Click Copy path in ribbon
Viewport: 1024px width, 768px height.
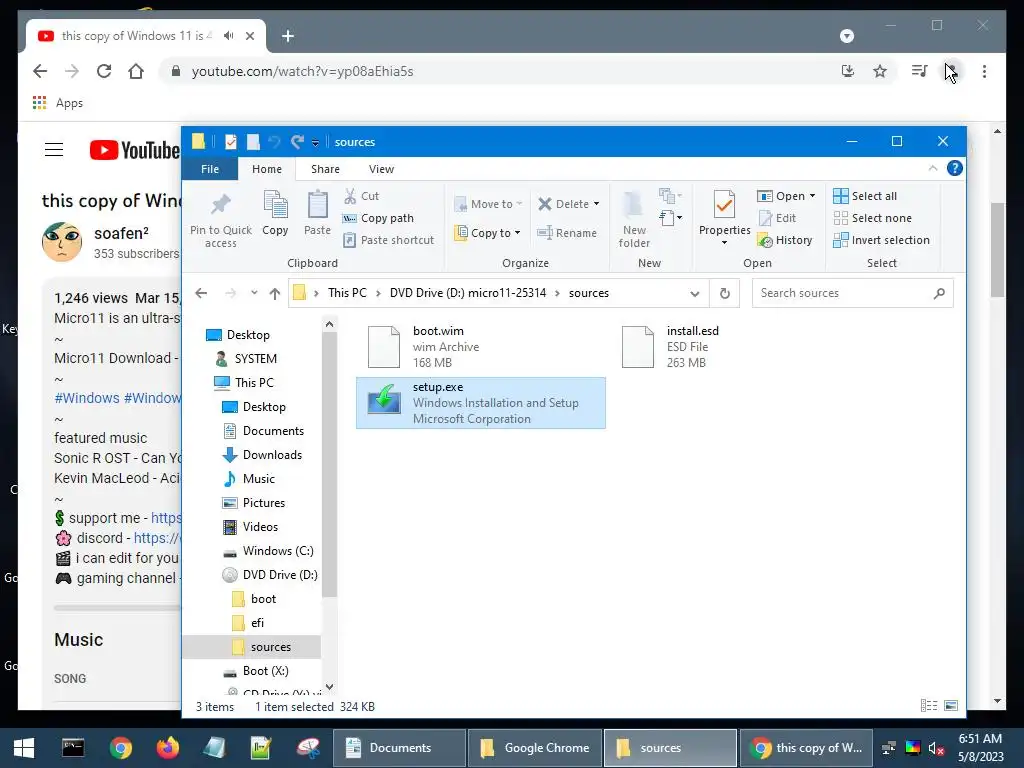[x=378, y=218]
